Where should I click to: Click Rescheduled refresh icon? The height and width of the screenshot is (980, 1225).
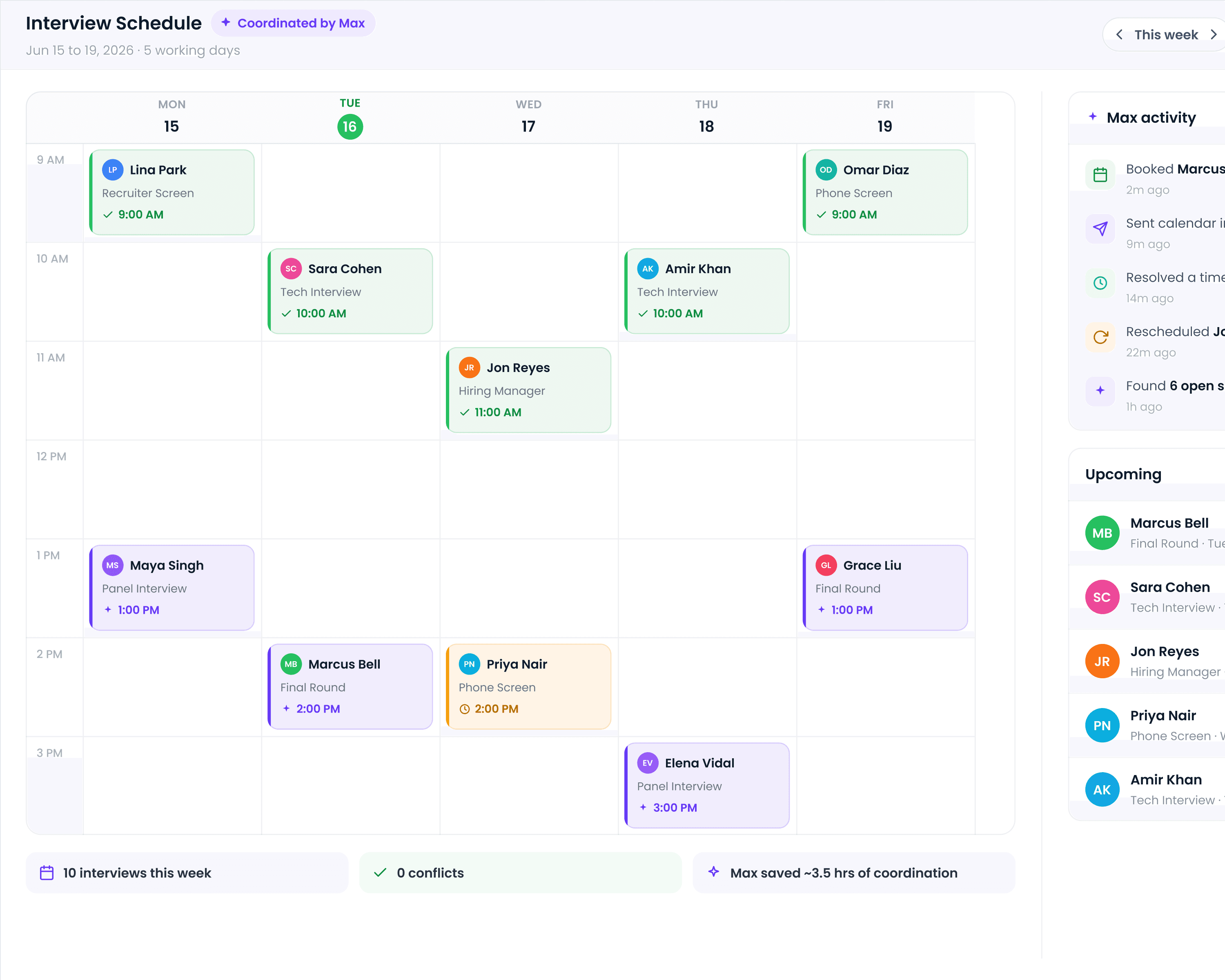tap(1100, 337)
